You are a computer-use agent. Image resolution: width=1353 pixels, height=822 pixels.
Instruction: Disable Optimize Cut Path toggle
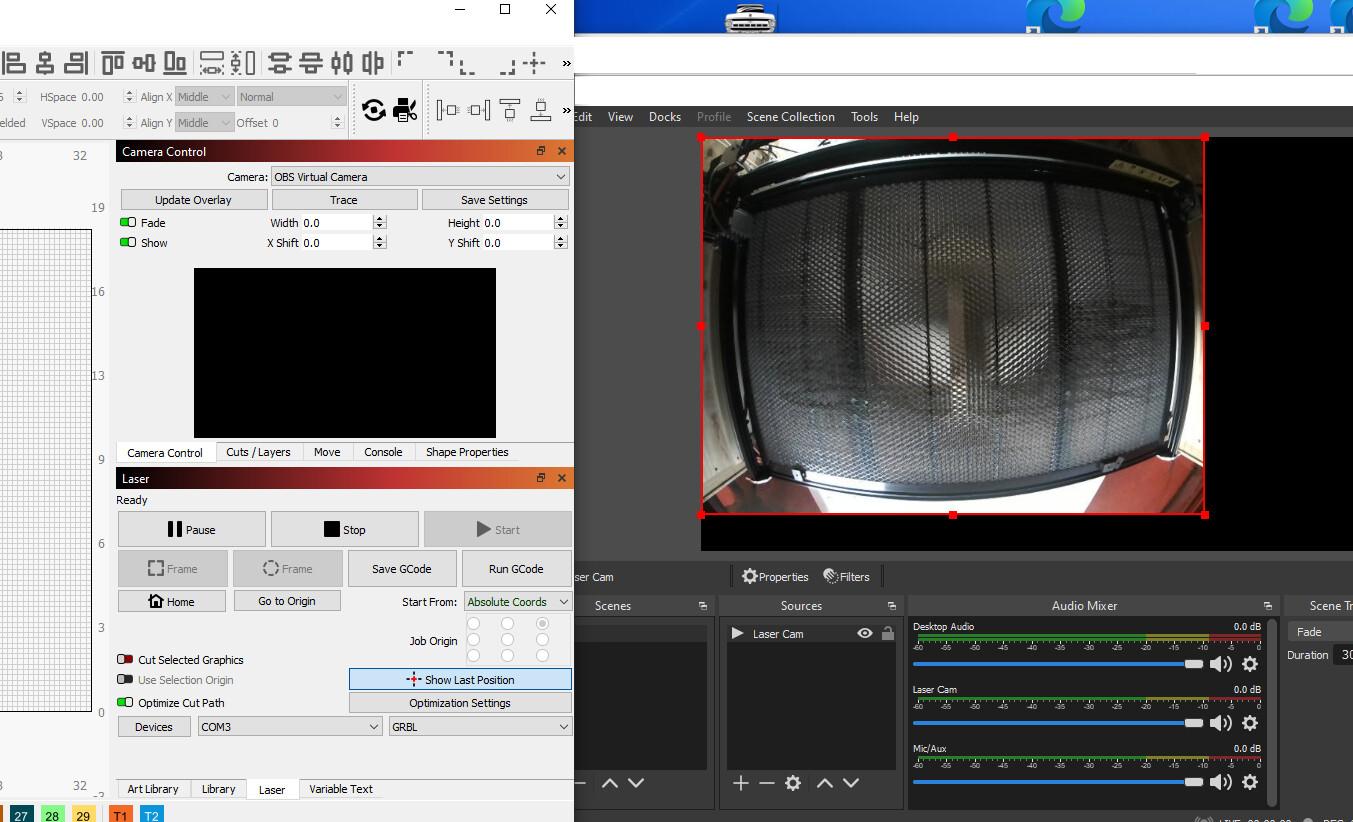126,703
